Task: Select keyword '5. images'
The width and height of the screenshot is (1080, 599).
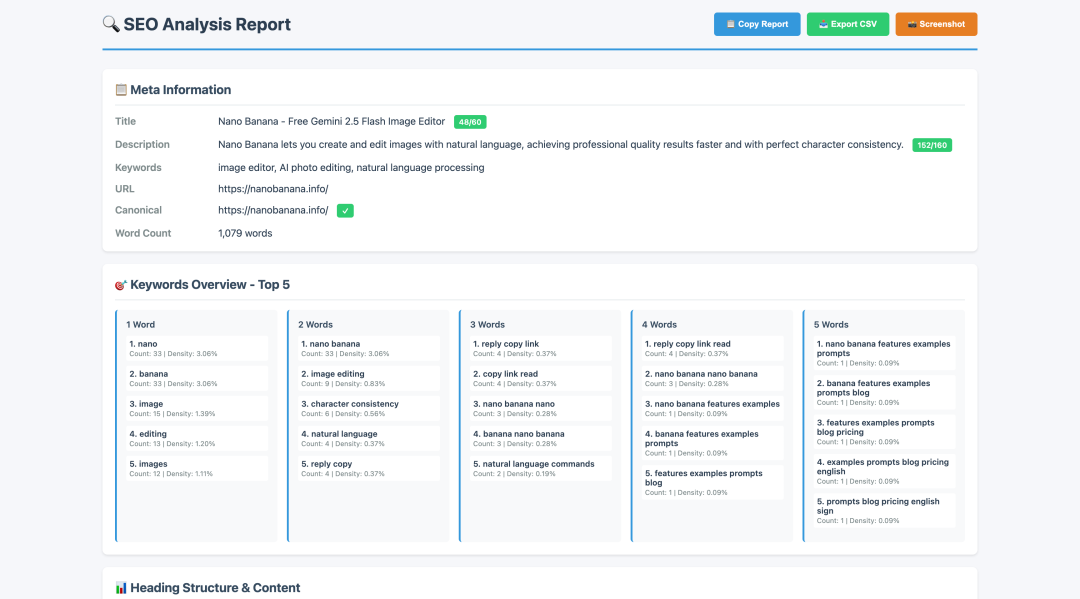Action: (x=197, y=469)
